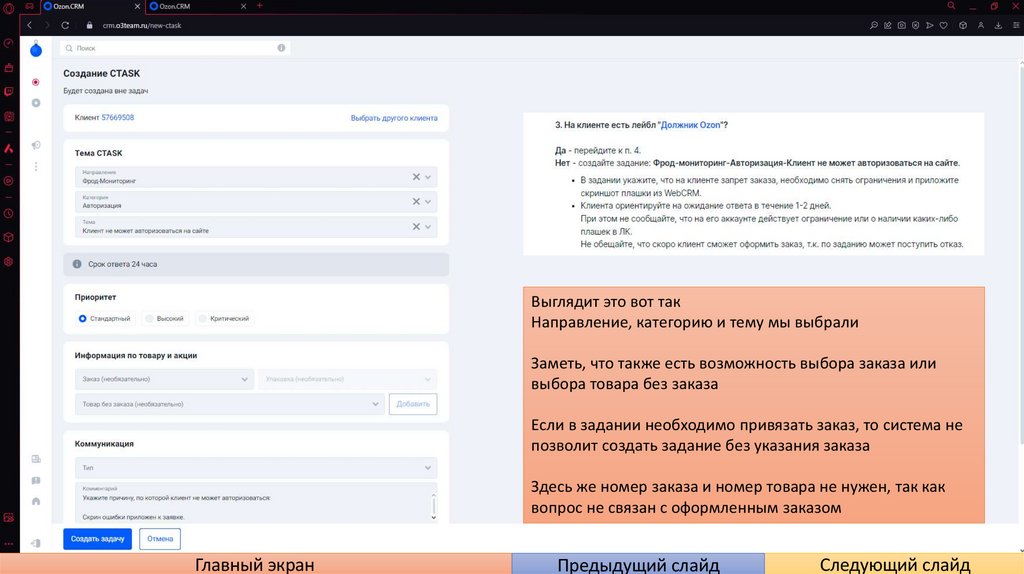
Task: Click the chat bubble icon in CRM sidebar
Action: [36, 481]
